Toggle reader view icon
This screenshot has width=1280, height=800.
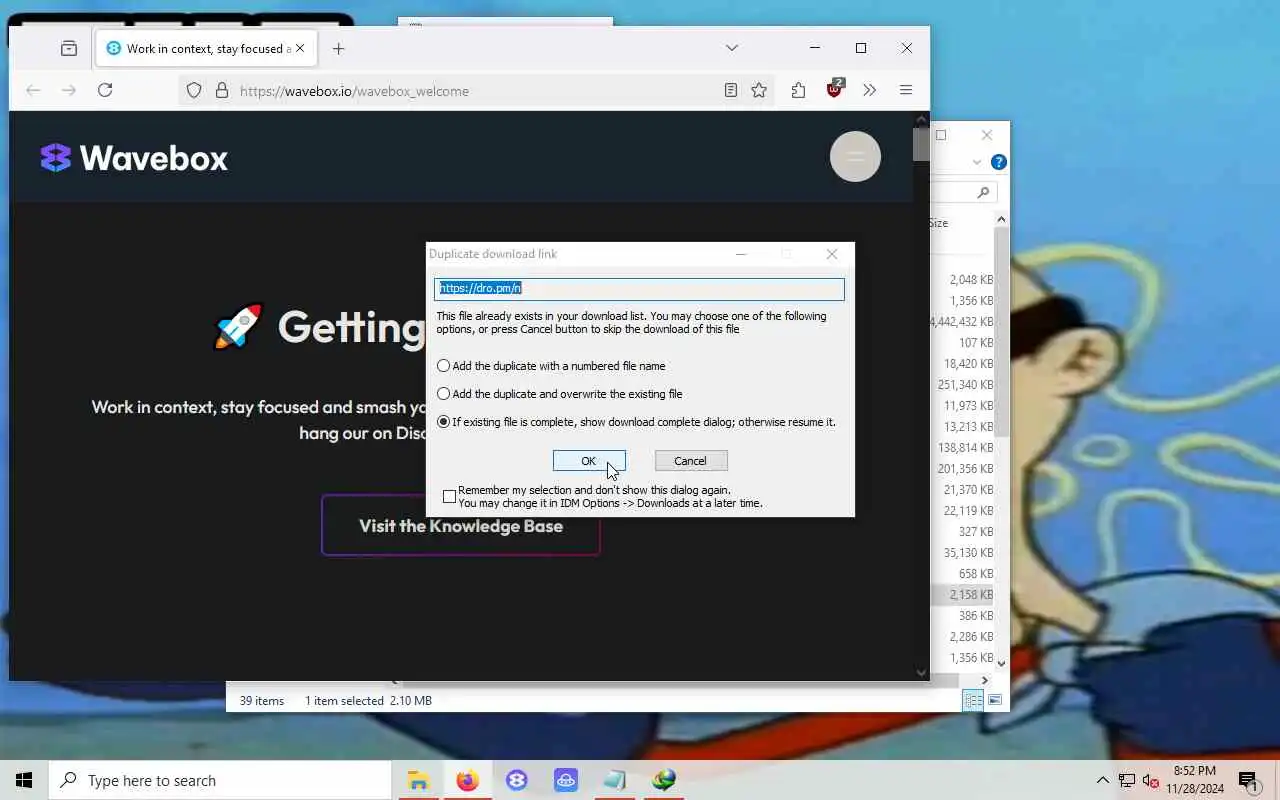(731, 90)
